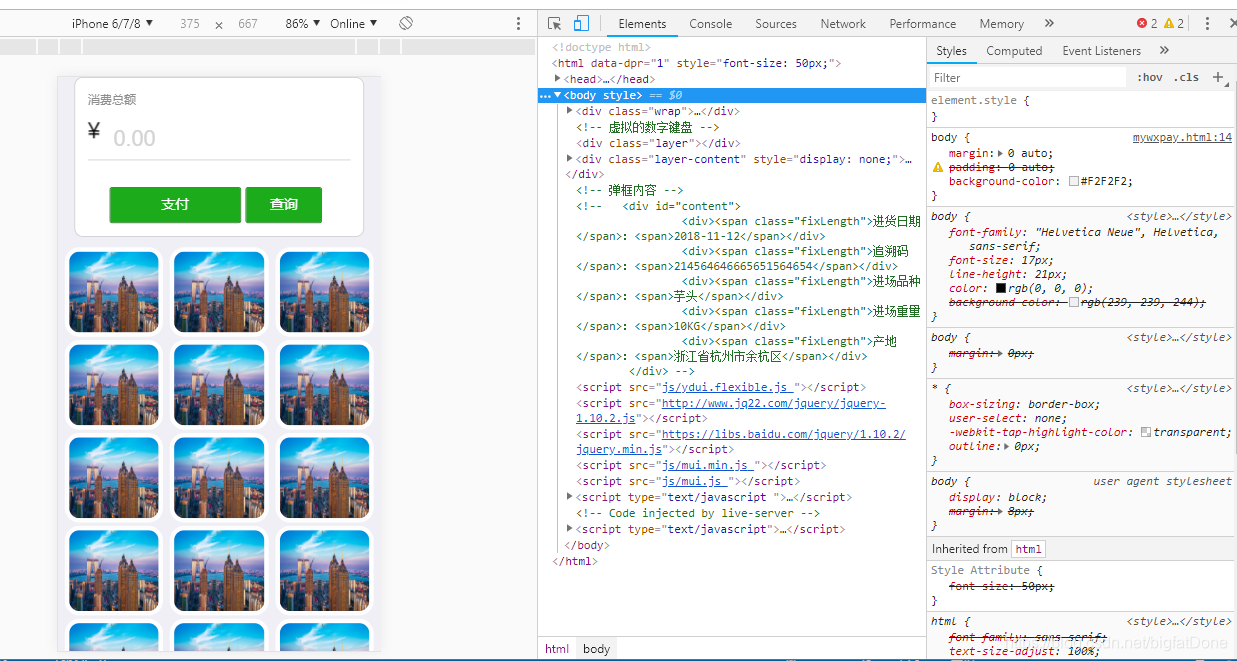1237x661 pixels.
Task: Select the body breadcrumb item
Action: click(x=597, y=649)
